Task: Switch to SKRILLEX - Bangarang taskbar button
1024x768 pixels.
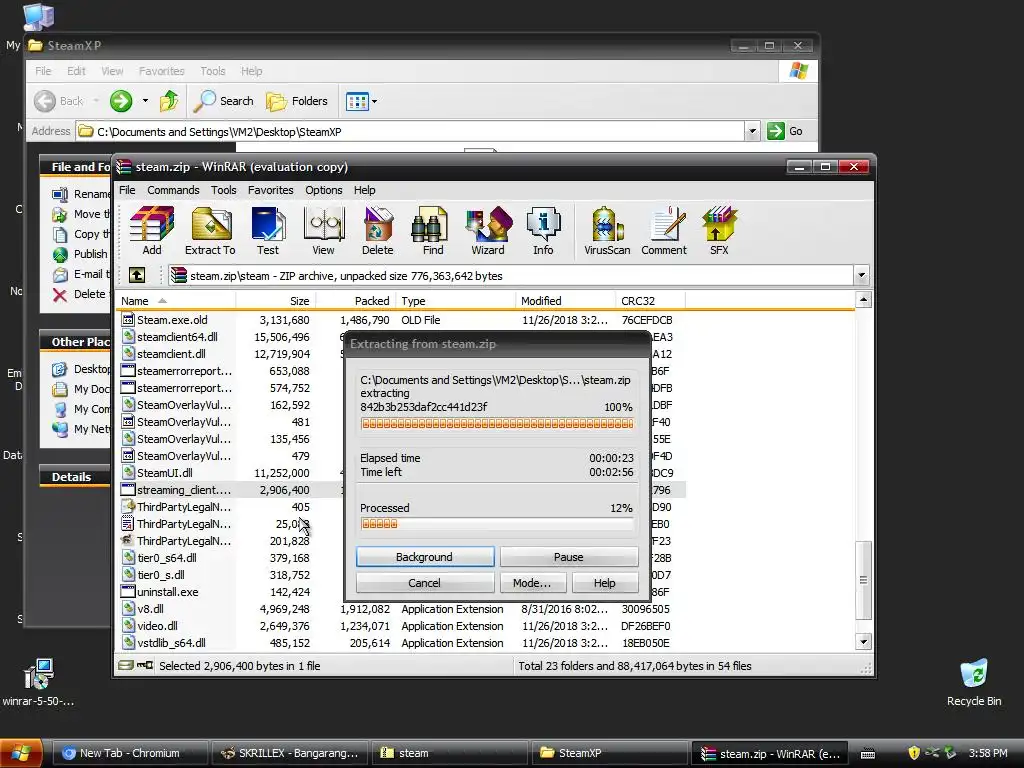Action: [289, 753]
